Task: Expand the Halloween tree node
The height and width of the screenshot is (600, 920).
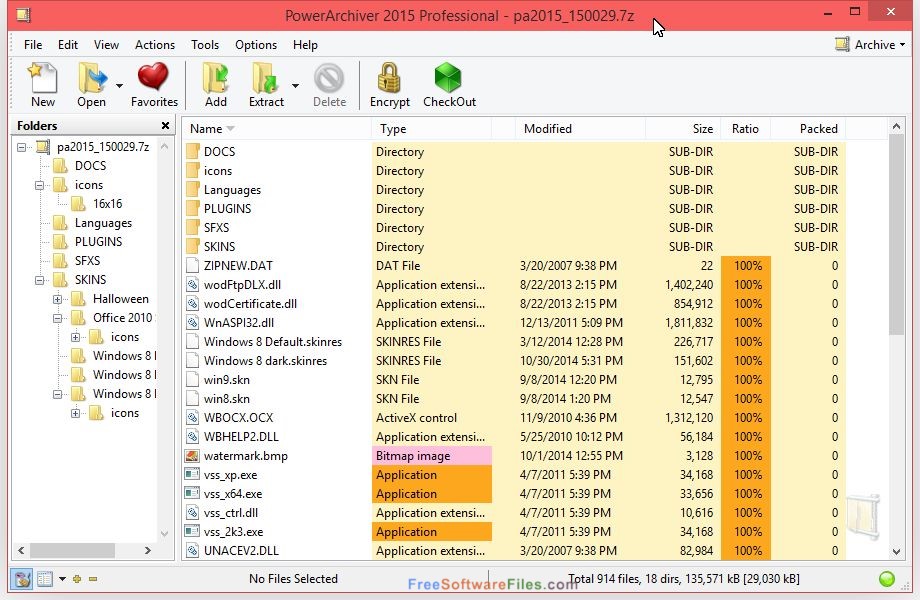Action: (x=58, y=299)
